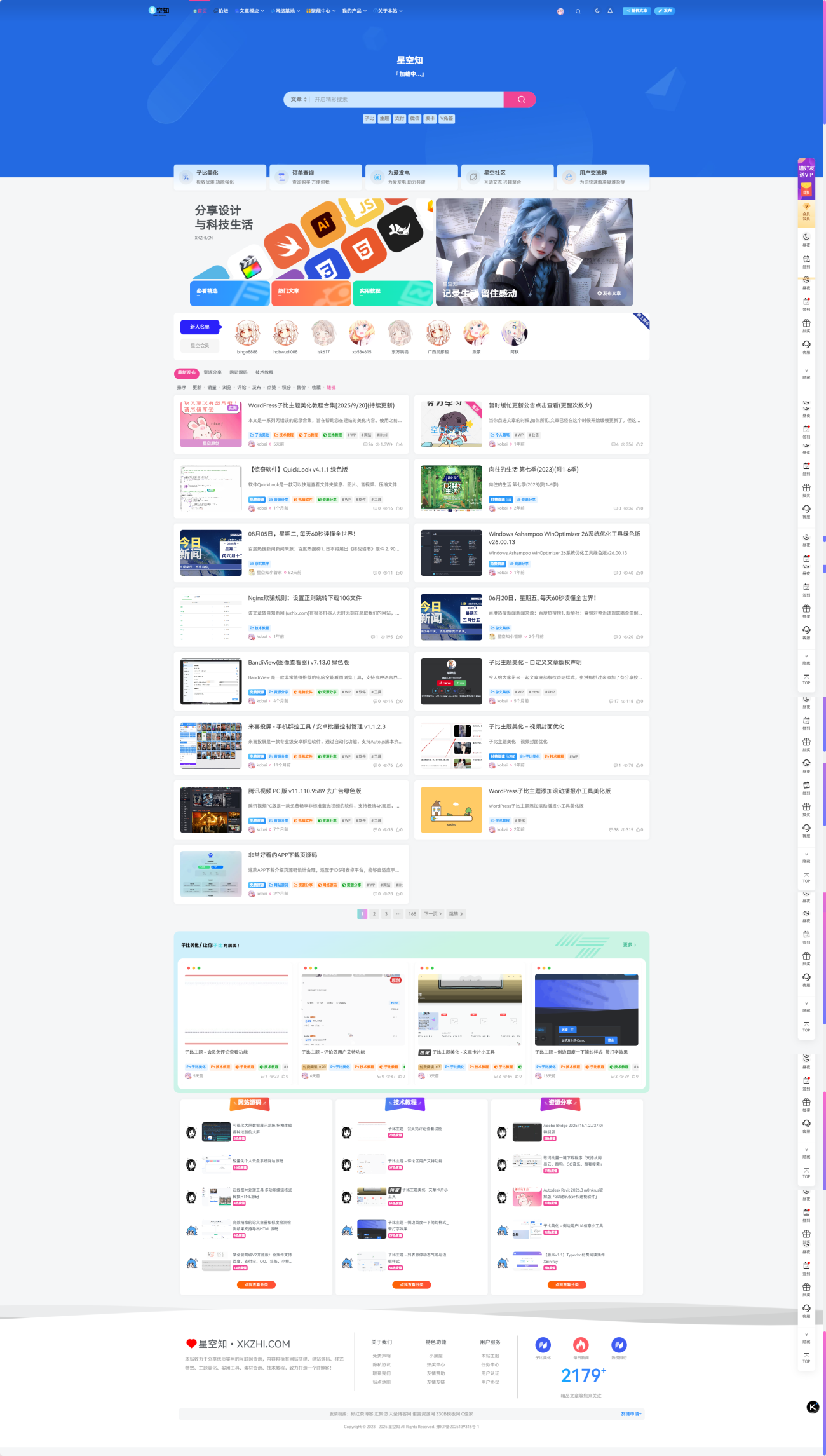Open the 订单查询 quick-link card
The image size is (826, 1456).
tap(316, 177)
